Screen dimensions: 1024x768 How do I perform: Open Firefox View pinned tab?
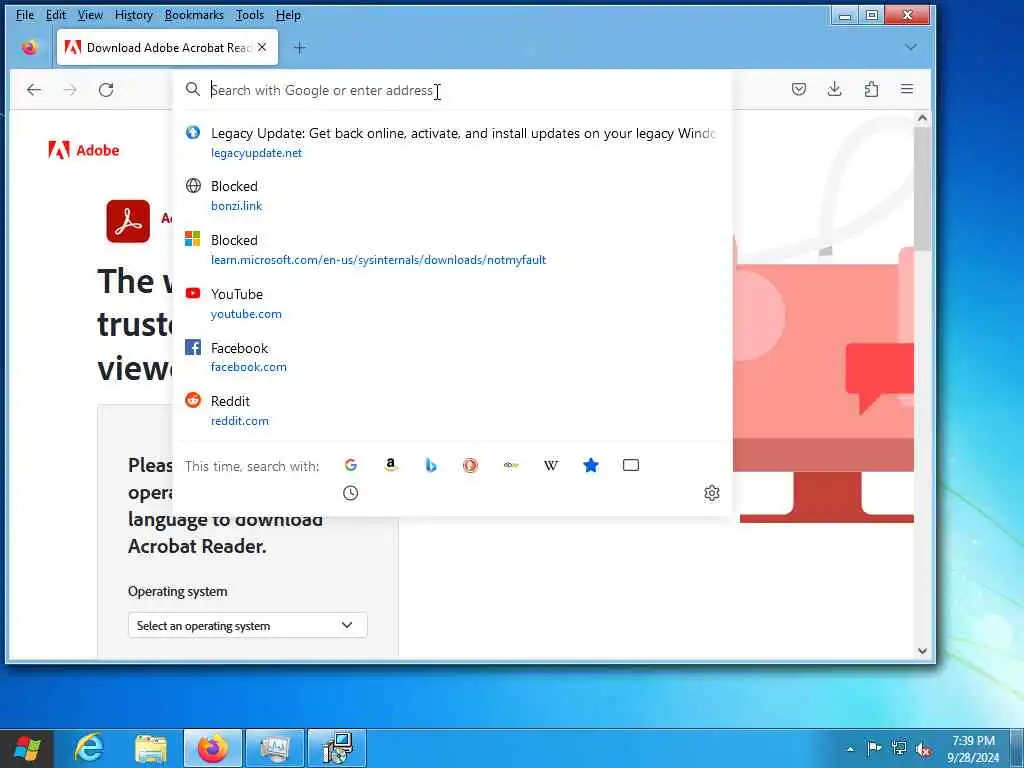click(x=29, y=47)
